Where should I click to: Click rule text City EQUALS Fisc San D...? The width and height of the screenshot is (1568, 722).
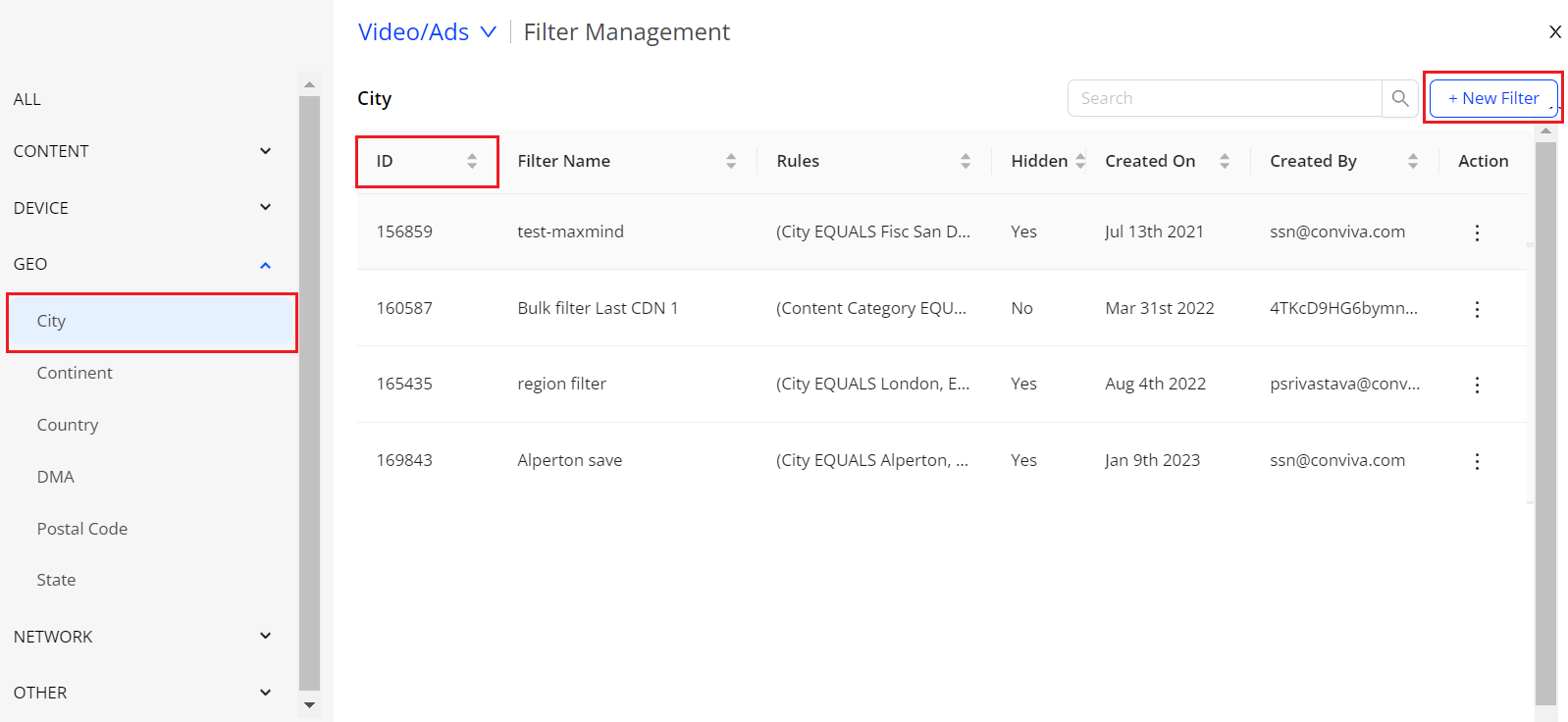click(872, 232)
